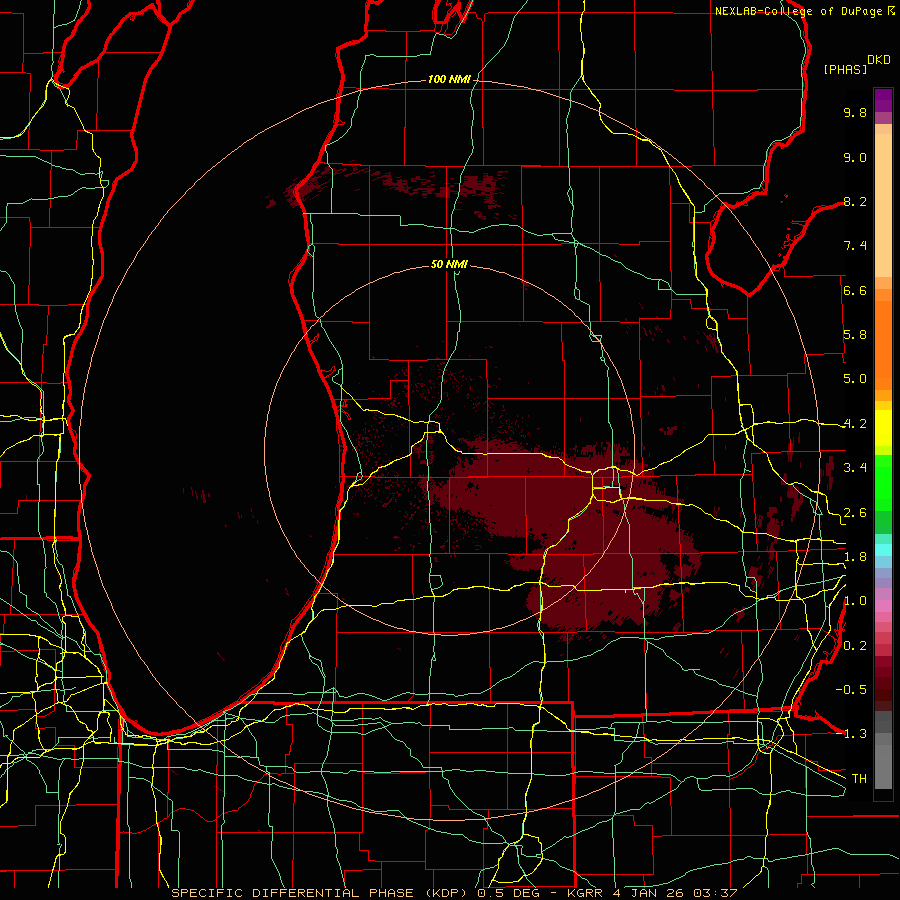Pick the pink segment of the color bar
Image resolution: width=900 pixels, height=900 pixels.
click(x=883, y=606)
